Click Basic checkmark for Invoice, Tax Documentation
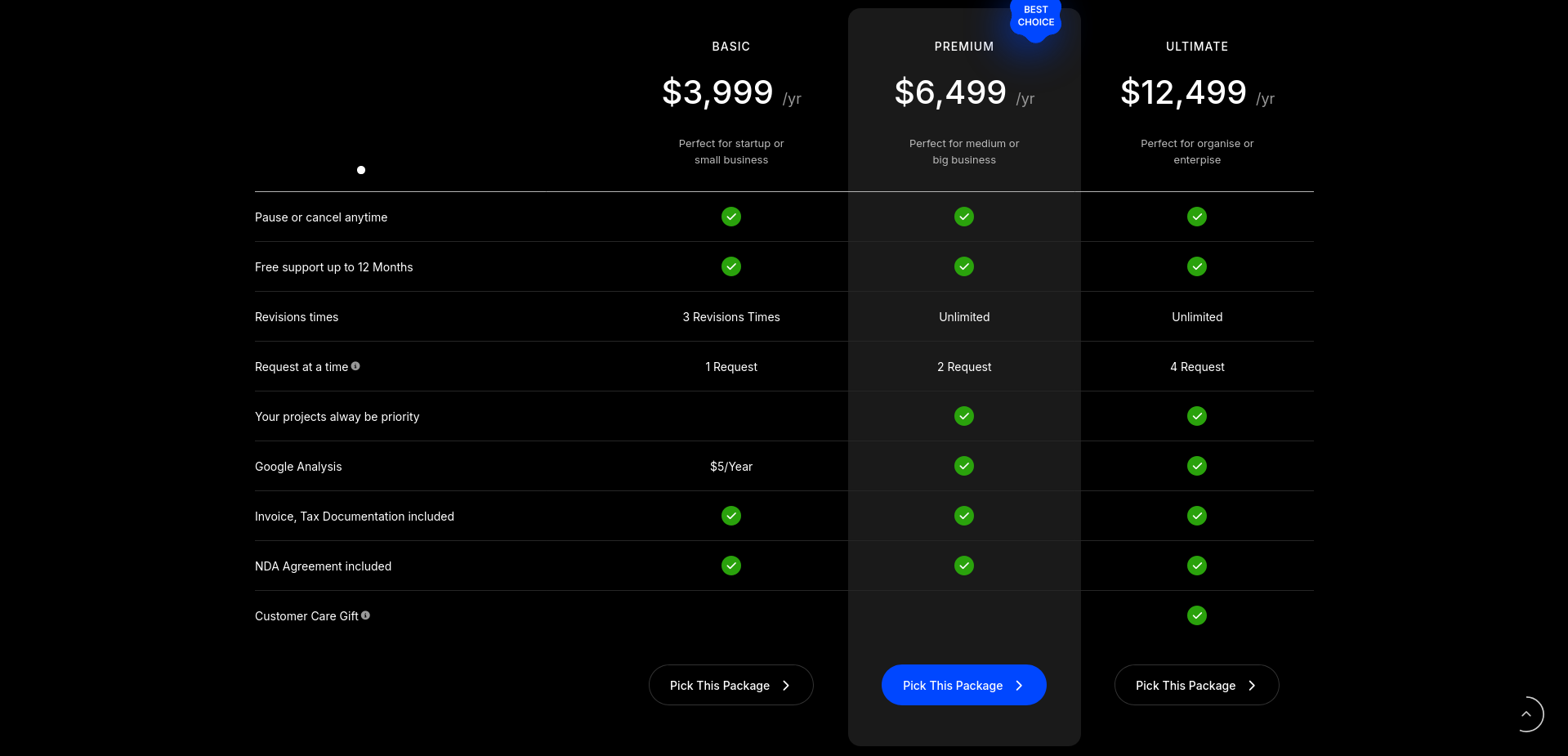Image resolution: width=1568 pixels, height=756 pixels. [x=731, y=516]
